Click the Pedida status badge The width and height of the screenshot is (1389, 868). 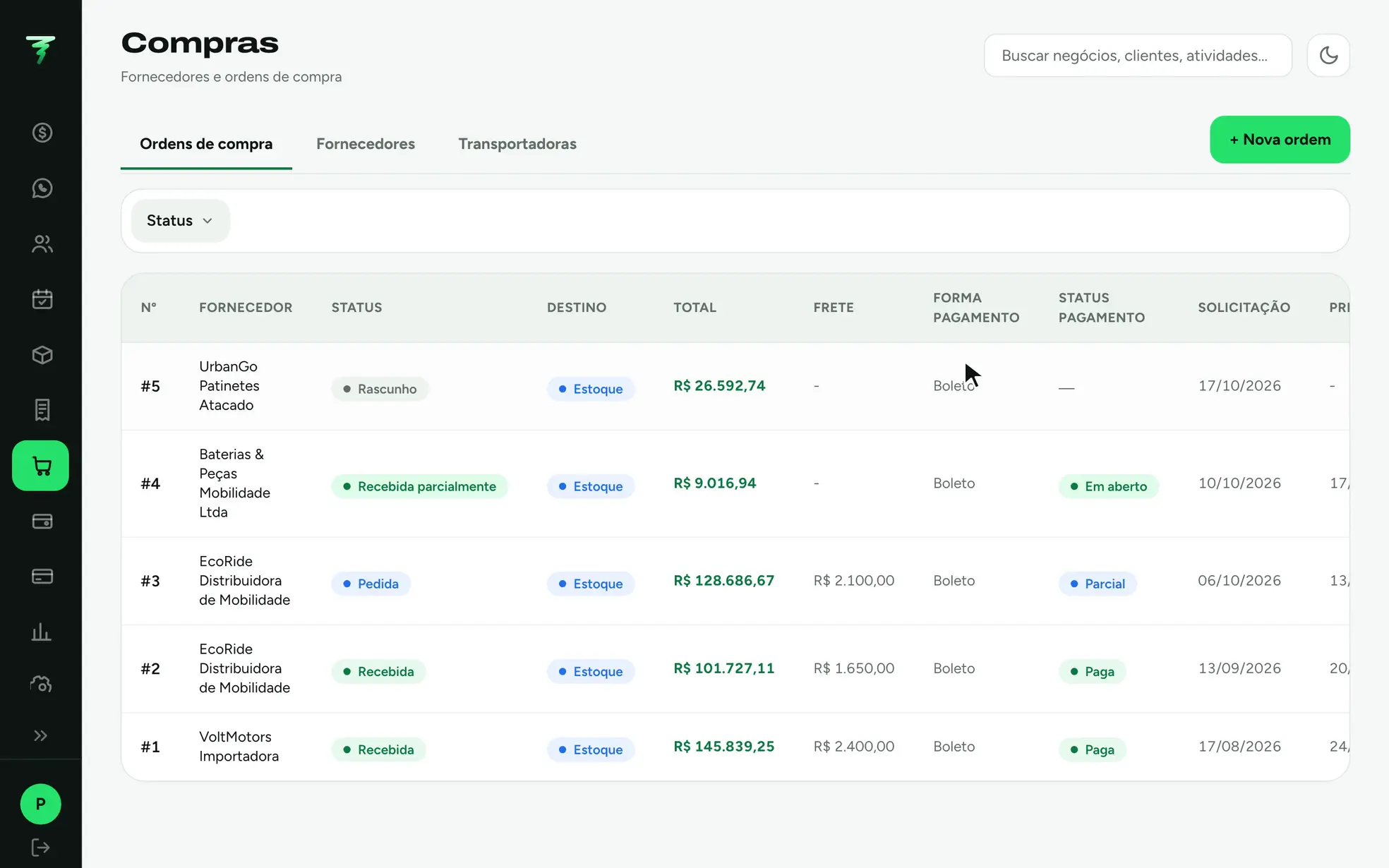tap(371, 584)
